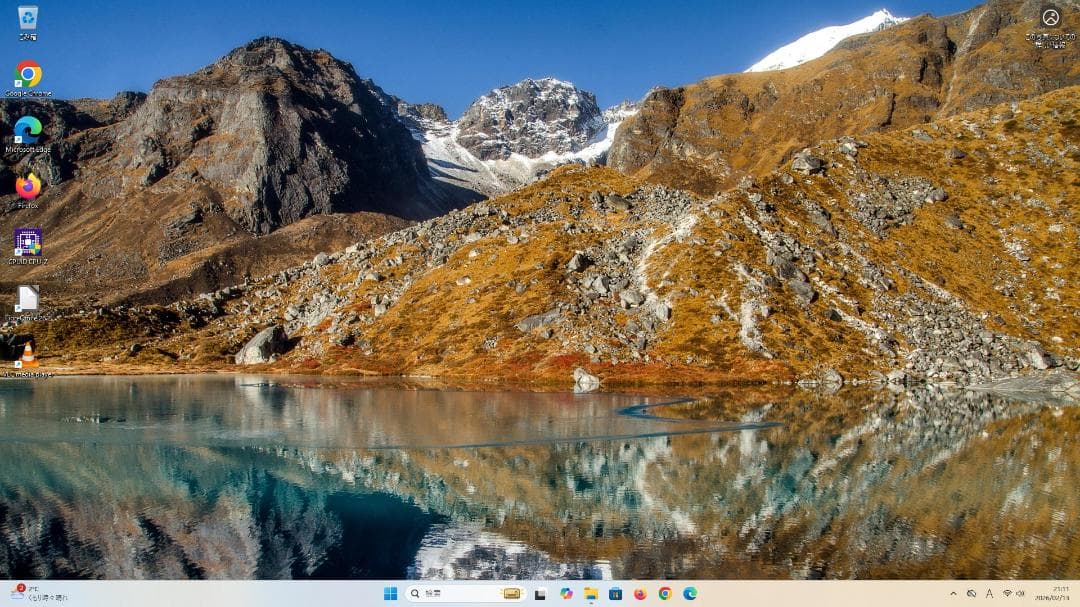Click the OneDrive icon in the system tray
Screen dimensions: 1080x607
pyautogui.click(x=971, y=593)
